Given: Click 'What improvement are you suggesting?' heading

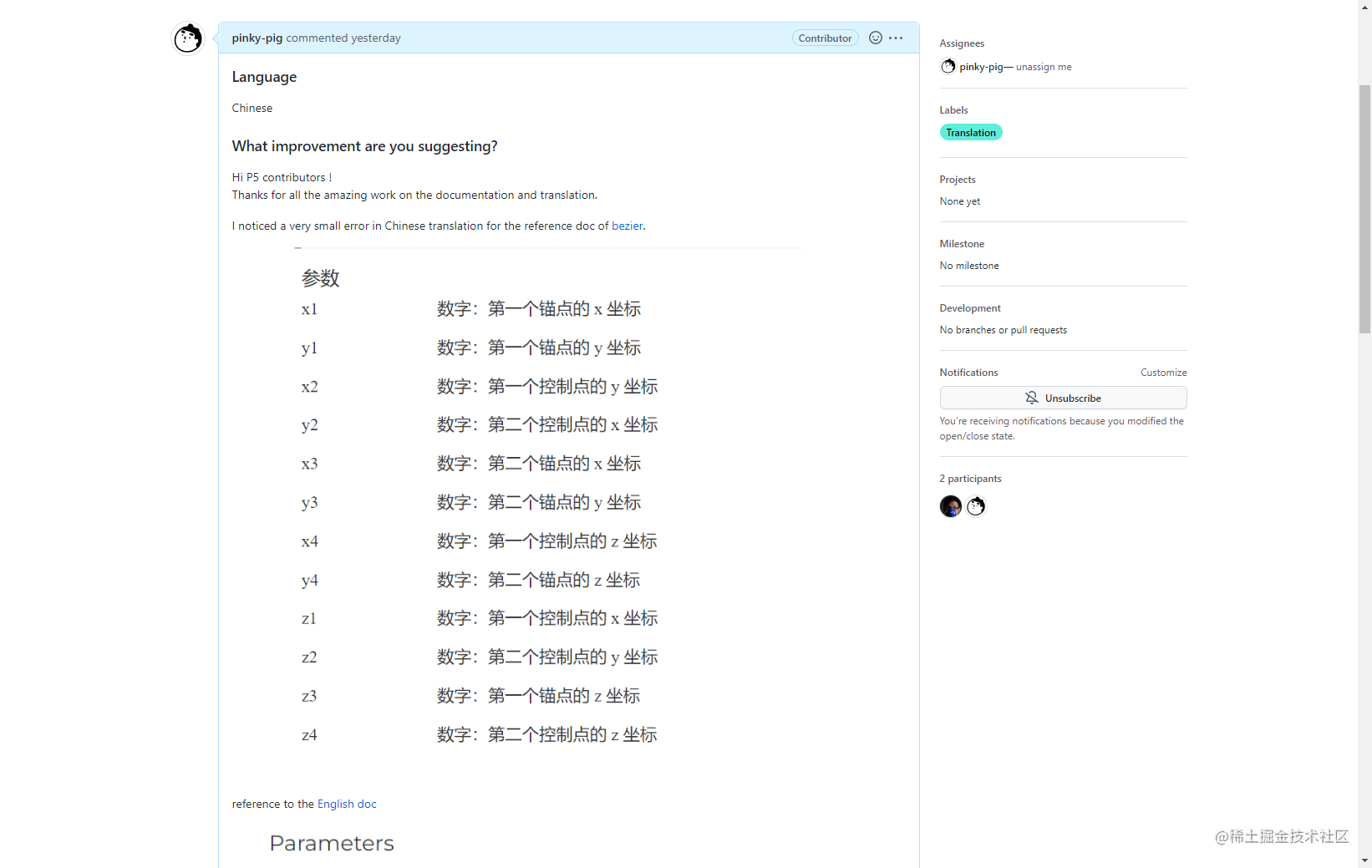Looking at the screenshot, I should click(x=365, y=146).
